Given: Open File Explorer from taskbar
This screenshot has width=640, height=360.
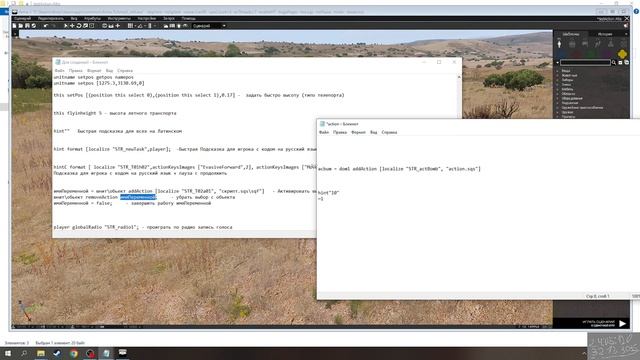Looking at the screenshot, I should click(x=41, y=353).
